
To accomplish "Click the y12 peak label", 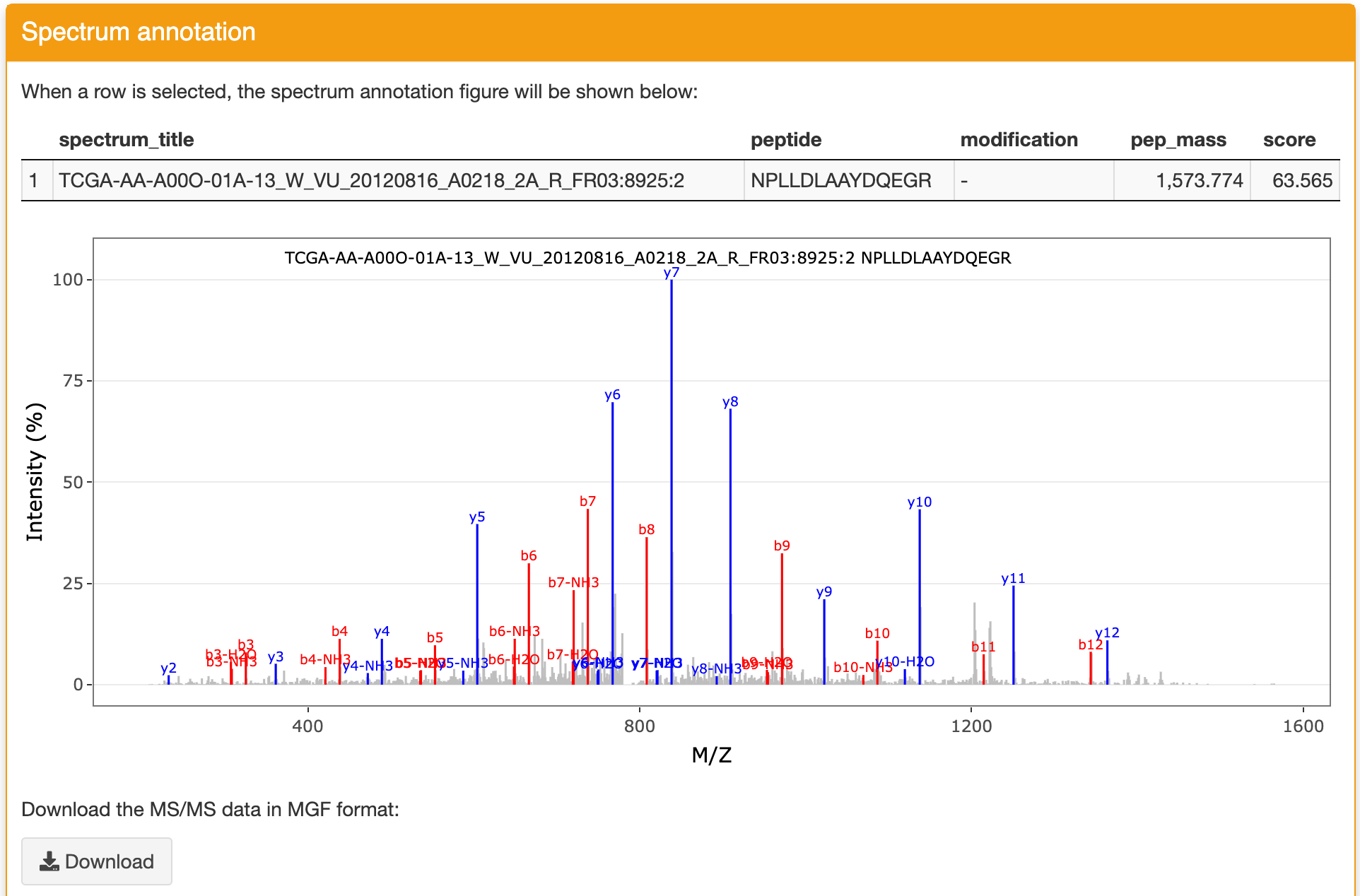I will pyautogui.click(x=1107, y=633).
